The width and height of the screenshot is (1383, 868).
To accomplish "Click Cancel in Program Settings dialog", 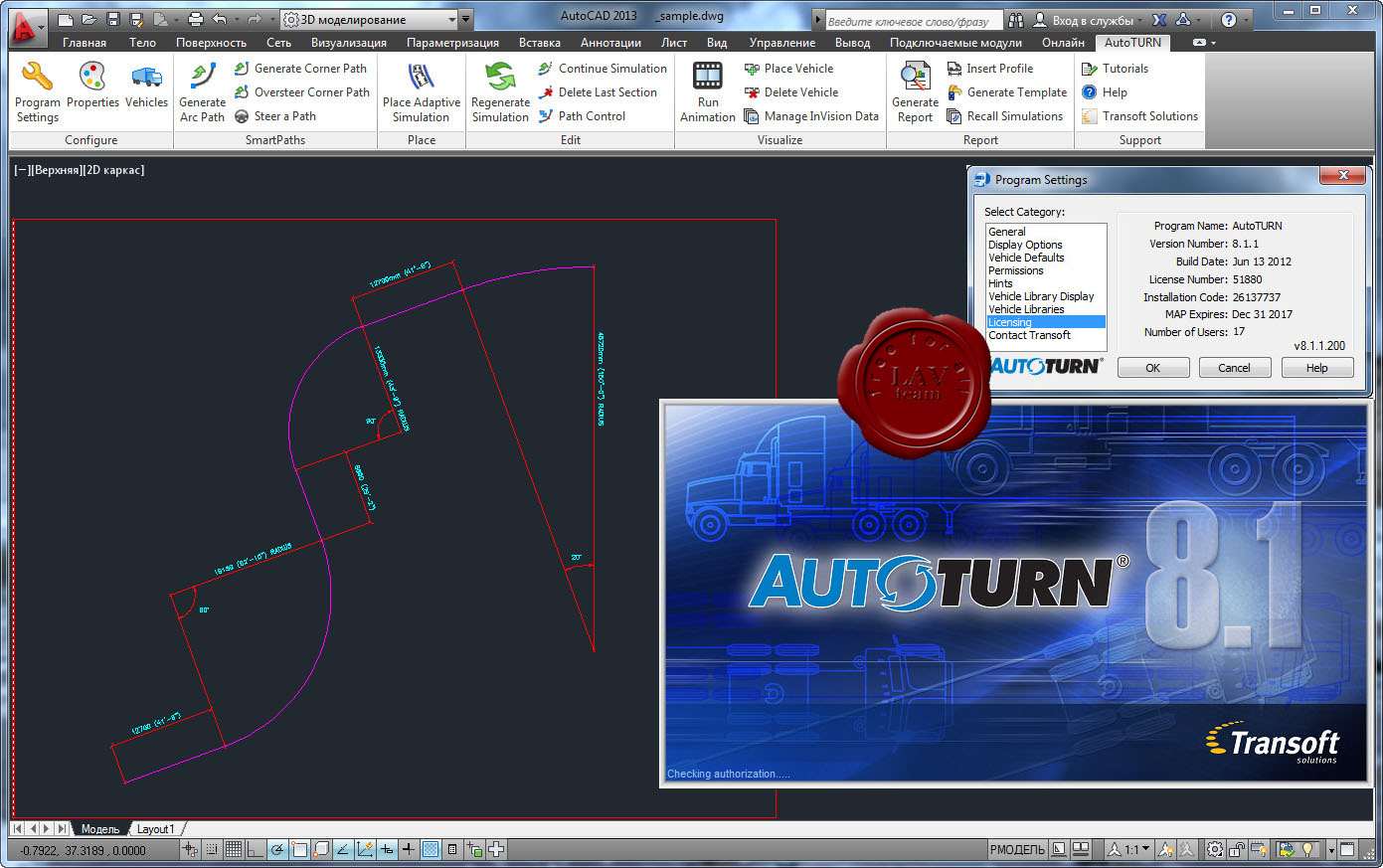I will pos(1234,368).
